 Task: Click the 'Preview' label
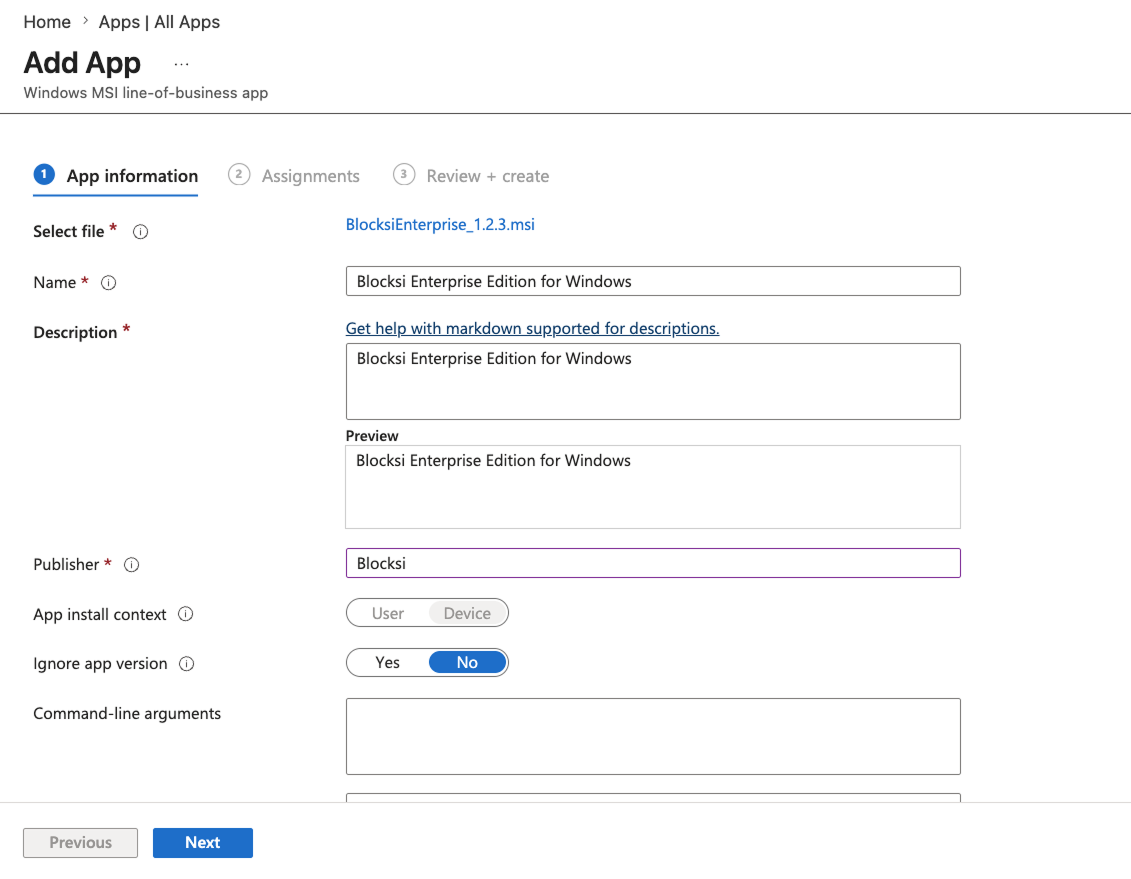click(371, 436)
